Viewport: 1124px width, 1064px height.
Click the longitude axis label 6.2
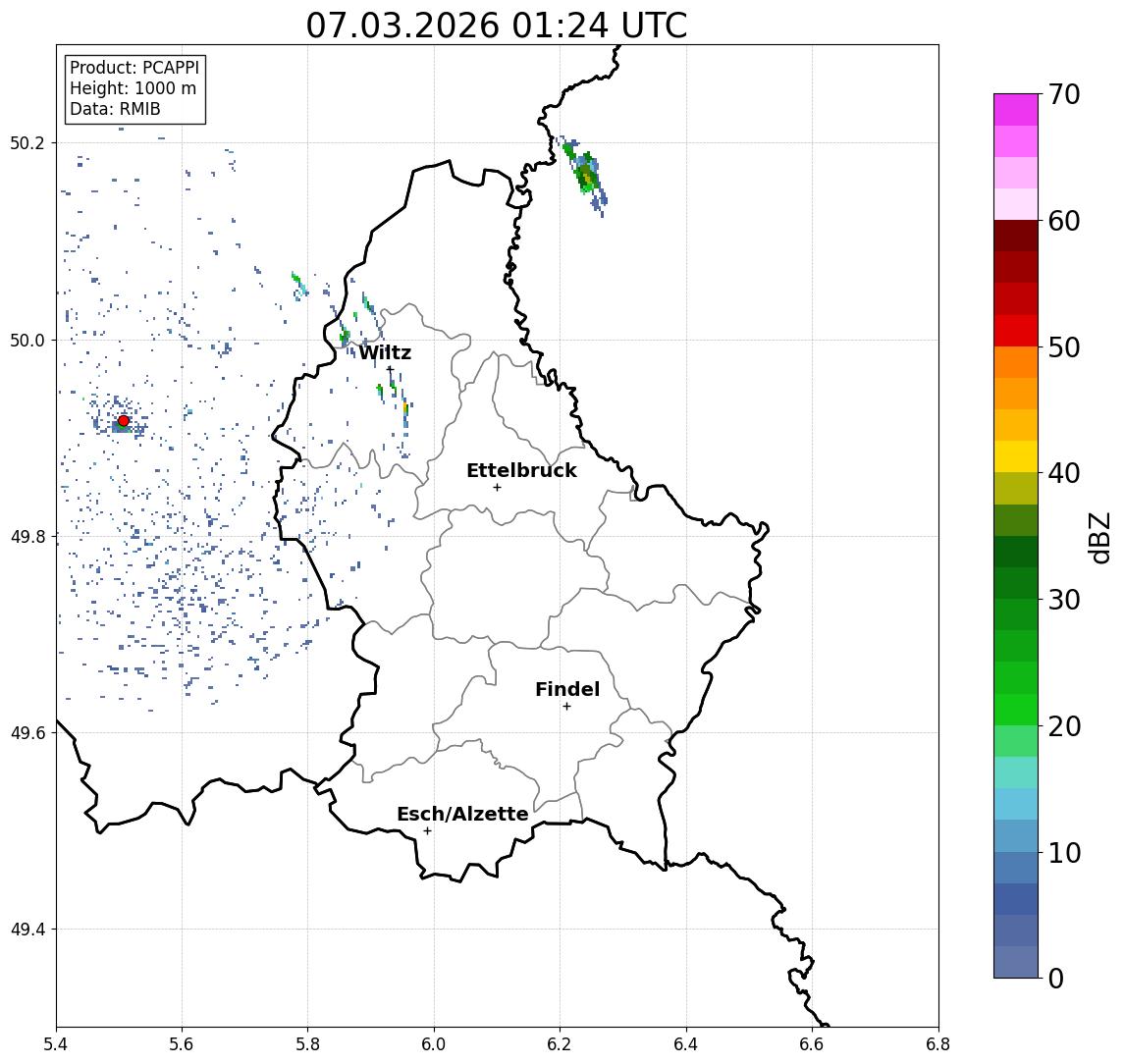(560, 1044)
